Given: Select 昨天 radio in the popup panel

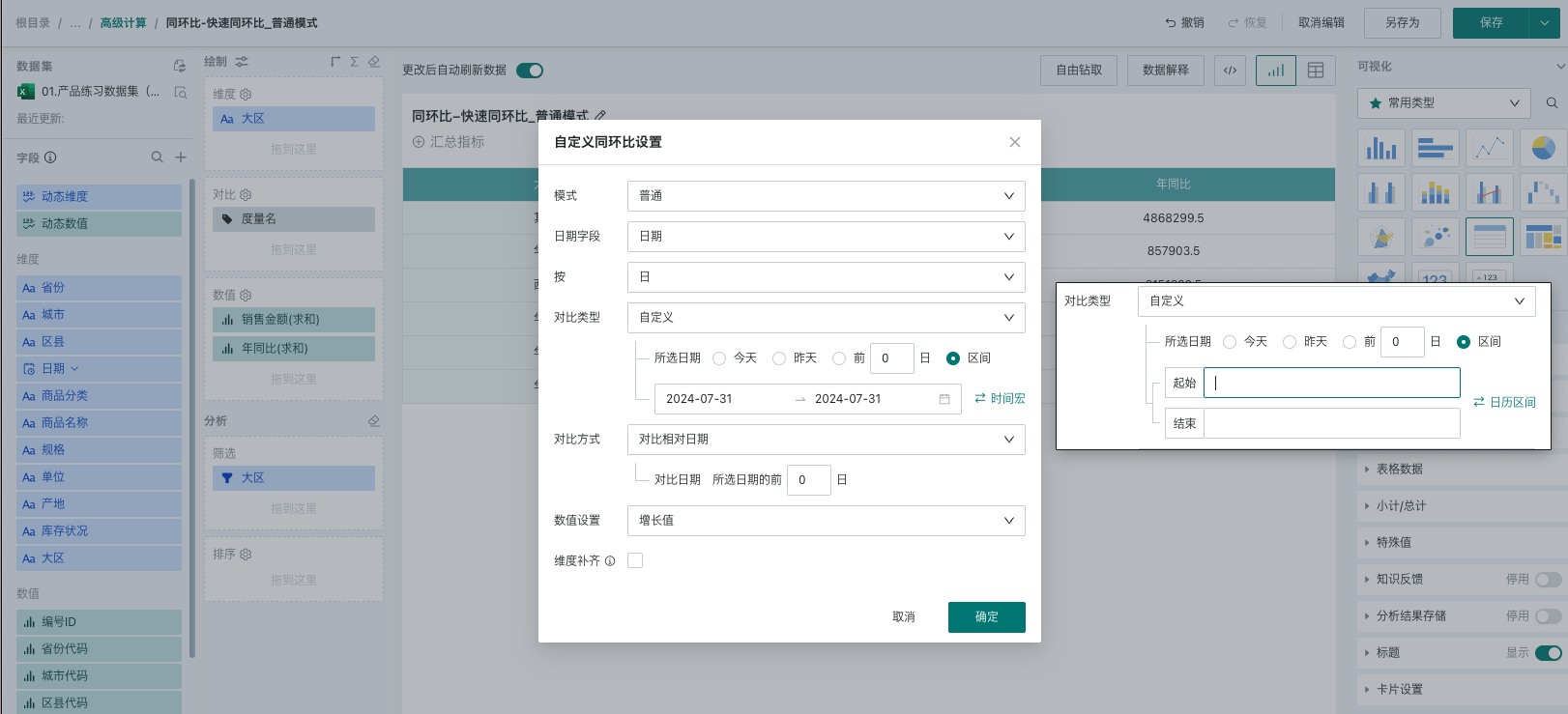Looking at the screenshot, I should pos(1290,342).
